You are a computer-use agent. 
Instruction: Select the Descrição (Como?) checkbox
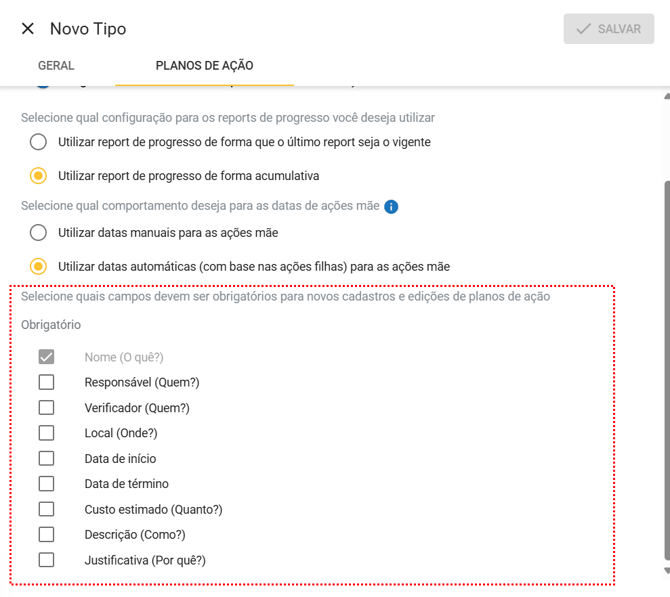[x=46, y=534]
